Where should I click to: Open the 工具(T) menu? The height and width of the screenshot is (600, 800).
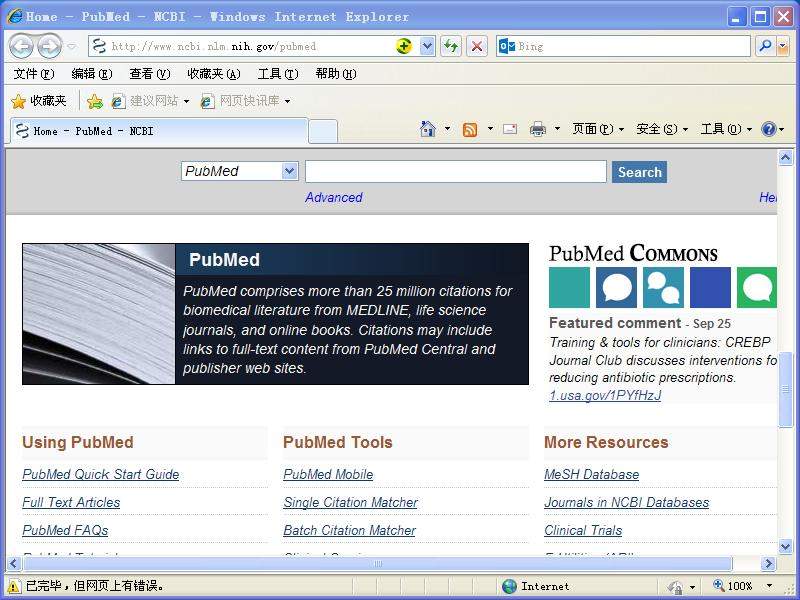pyautogui.click(x=278, y=74)
